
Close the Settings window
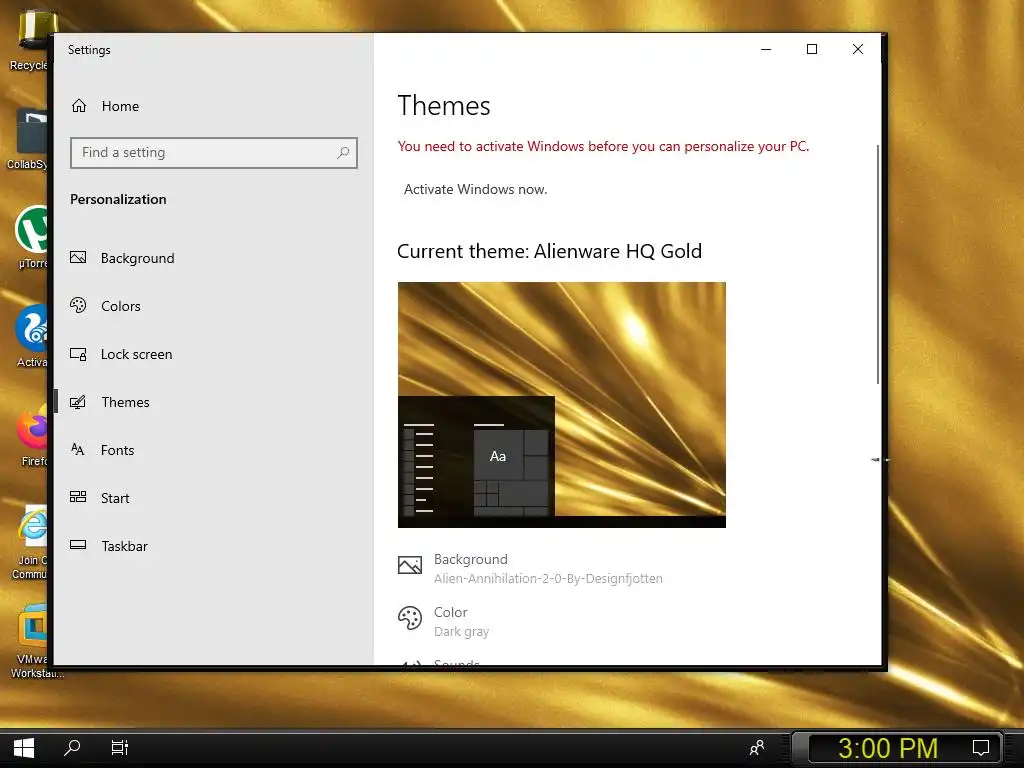coord(857,49)
